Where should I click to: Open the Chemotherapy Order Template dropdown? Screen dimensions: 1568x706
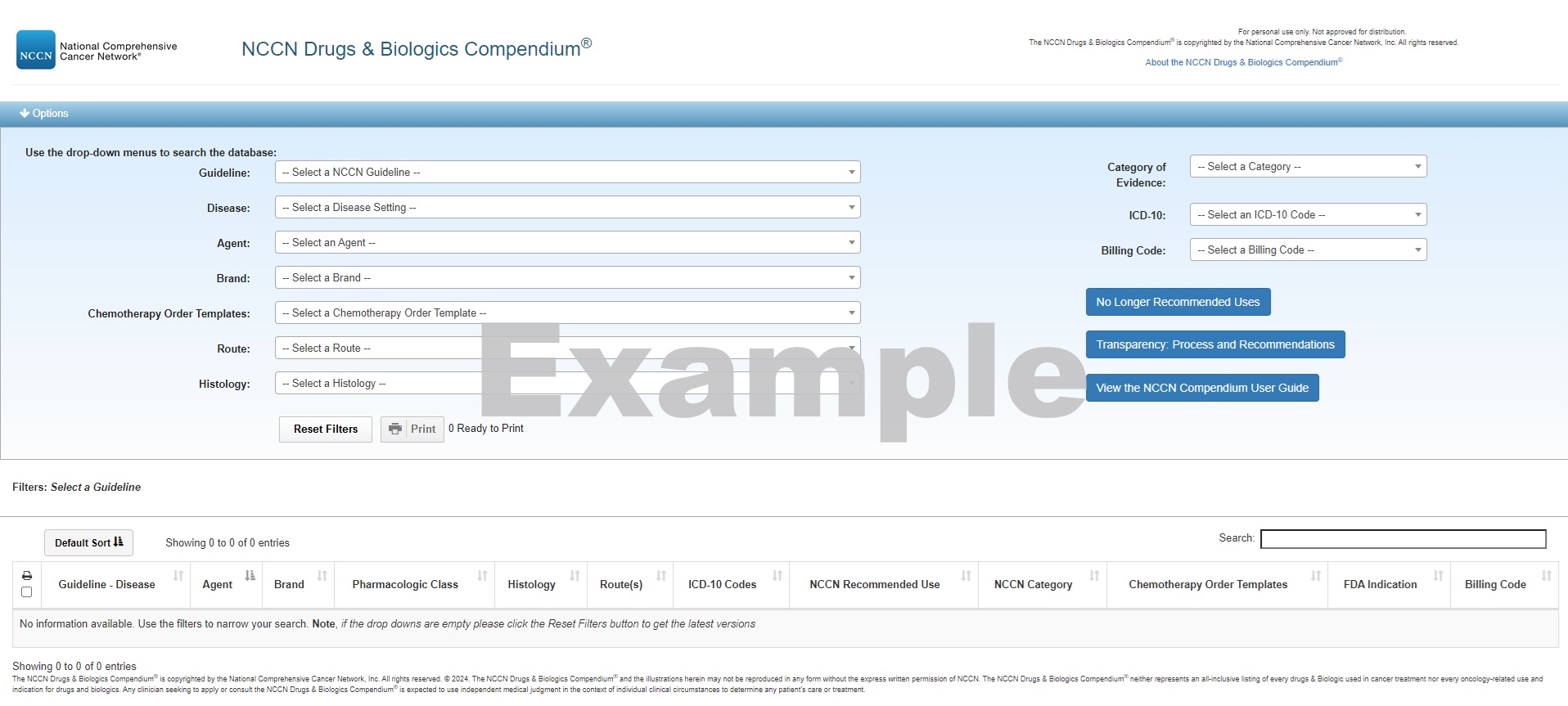pyautogui.click(x=568, y=313)
